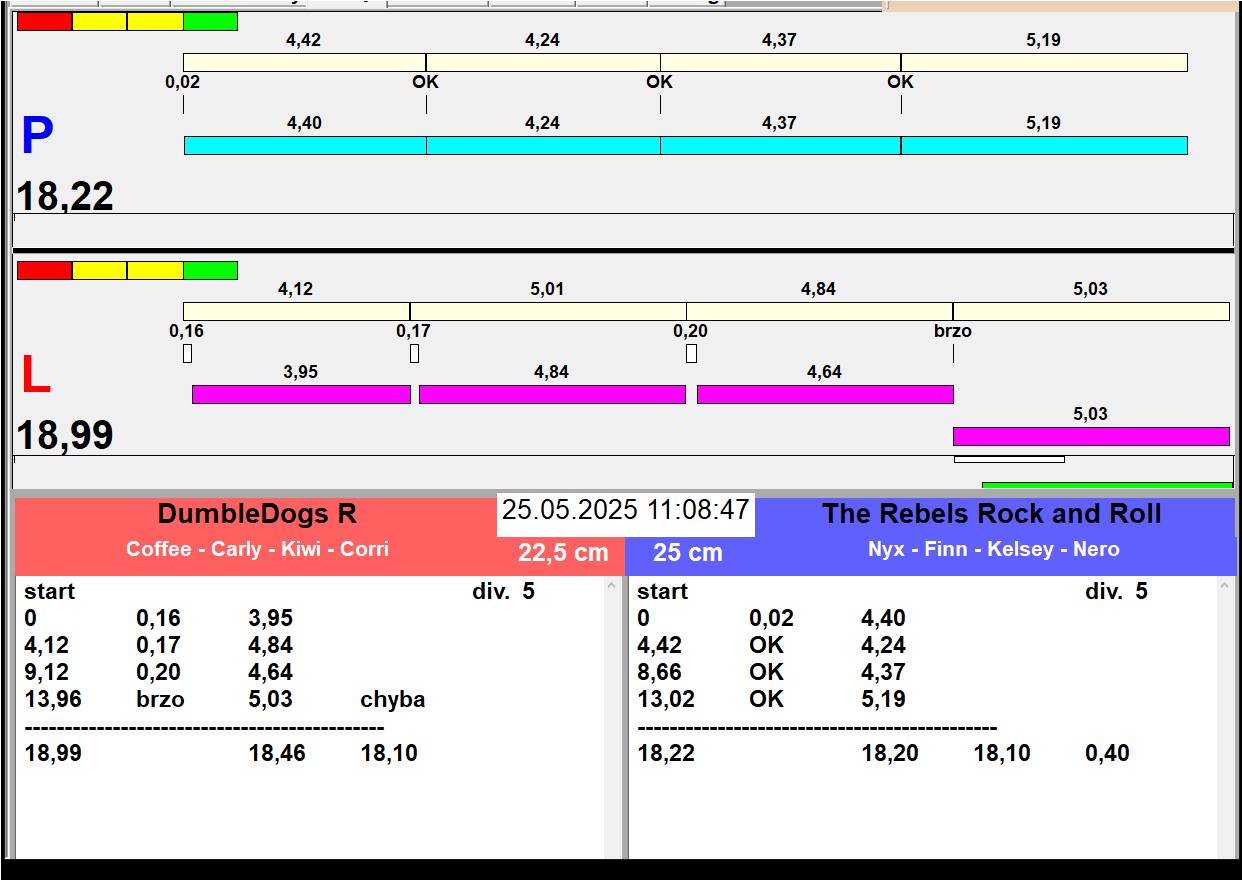Select the cream bar segment labelled 4,42

click(304, 62)
